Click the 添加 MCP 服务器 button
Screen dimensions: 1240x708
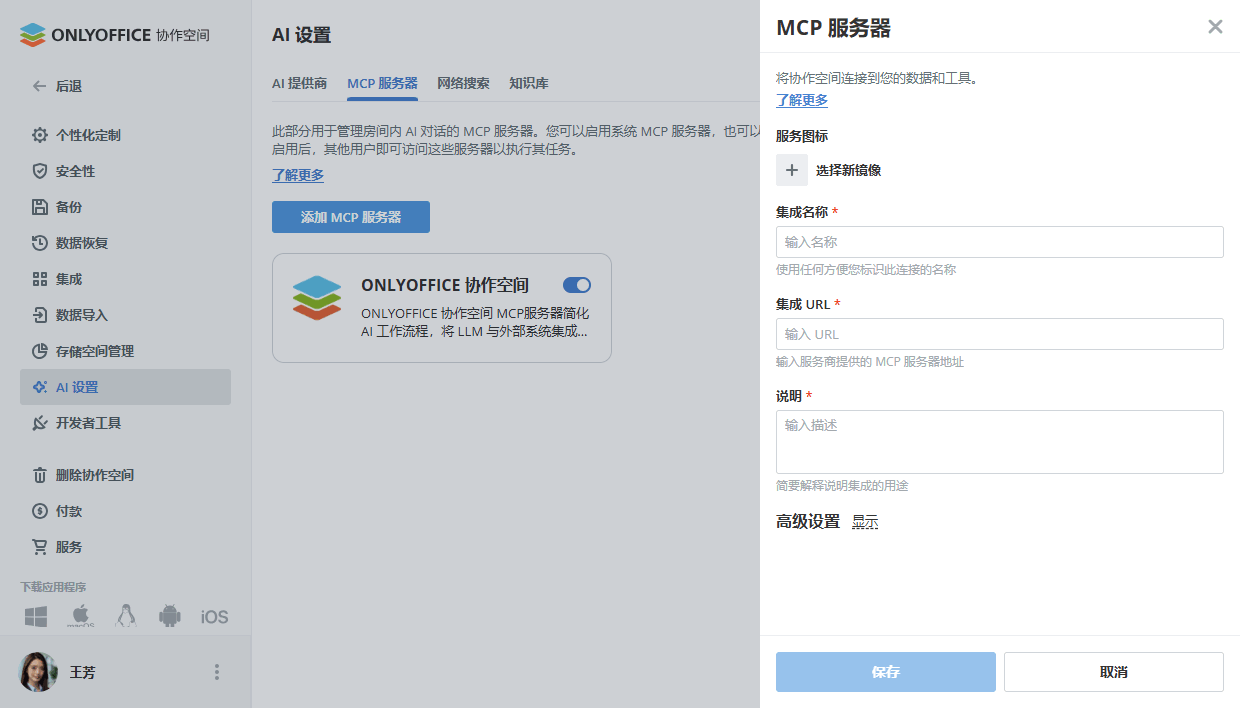351,216
